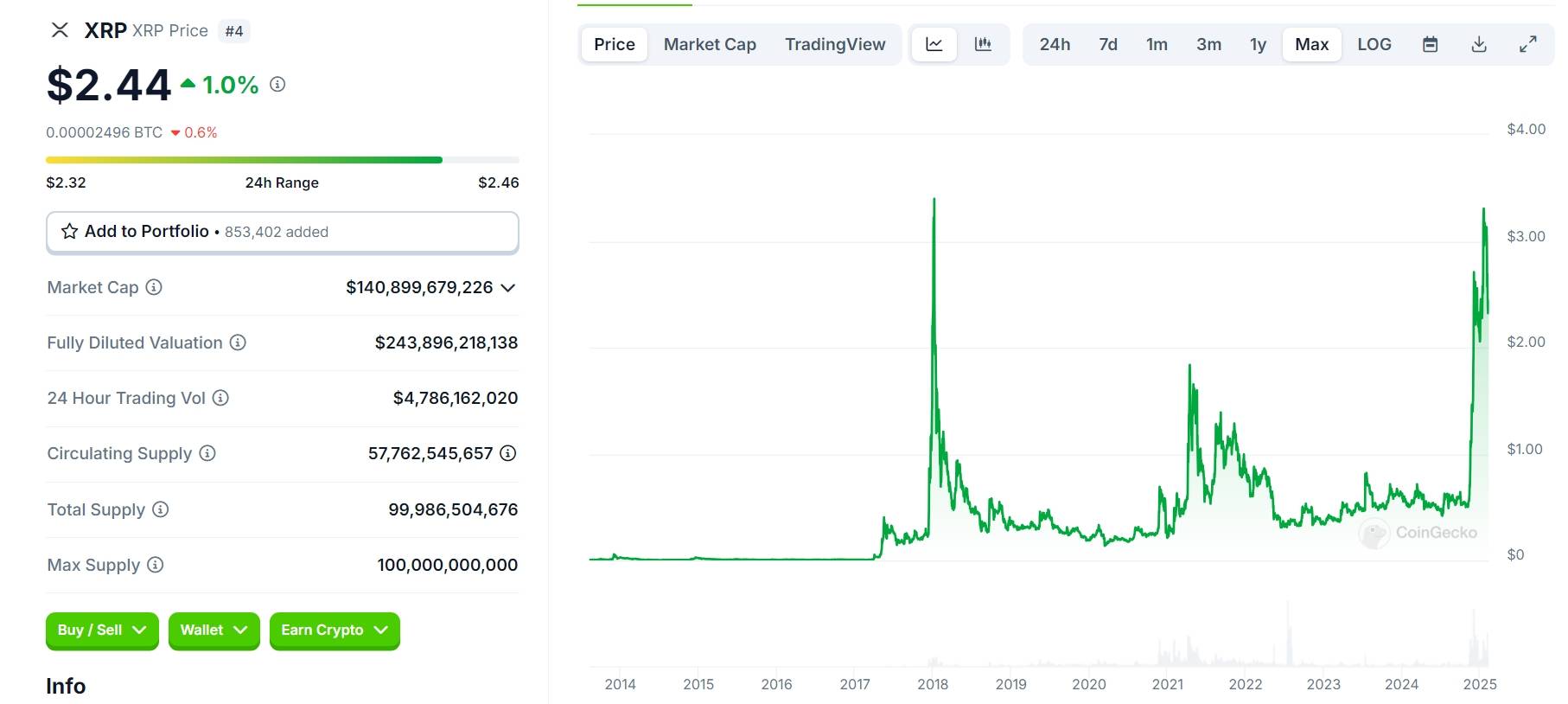Image resolution: width=1568 pixels, height=704 pixels.
Task: Set chart range to 7d
Action: coord(1108,44)
